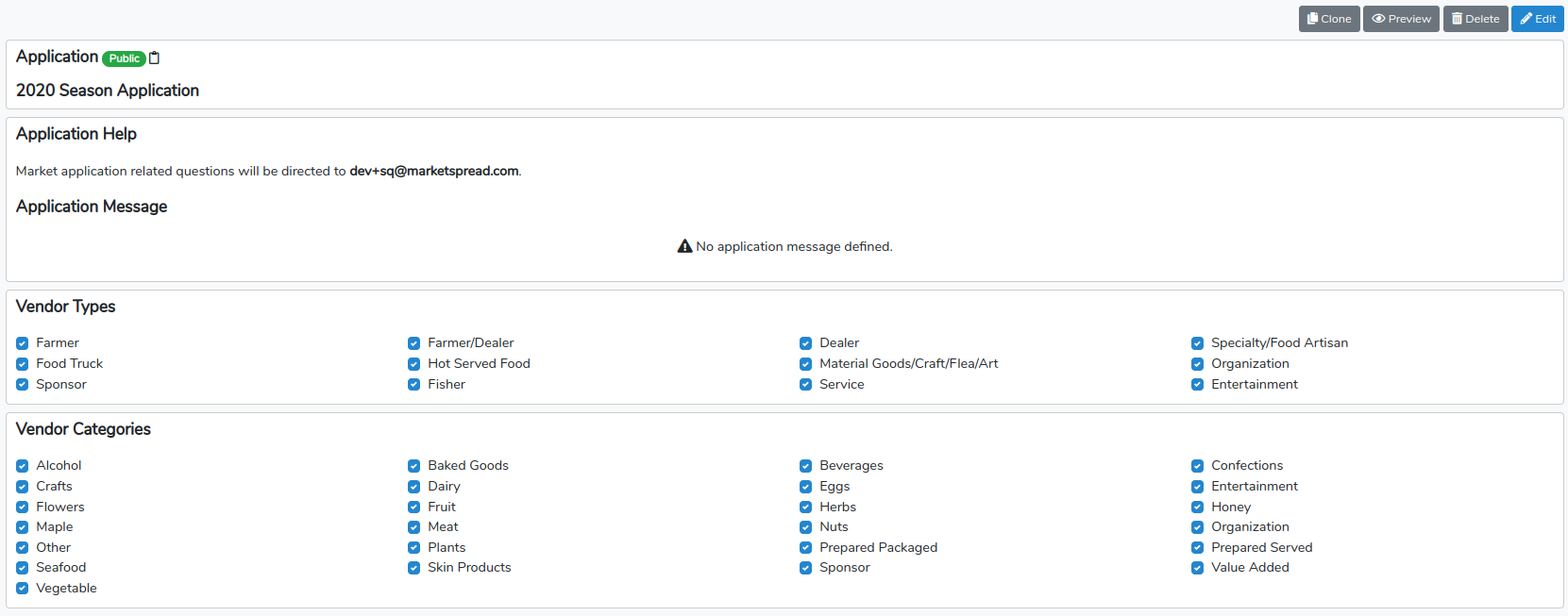Image resolution: width=1568 pixels, height=616 pixels.
Task: Open the dev+sq@marketspread.com email link
Action: [434, 171]
